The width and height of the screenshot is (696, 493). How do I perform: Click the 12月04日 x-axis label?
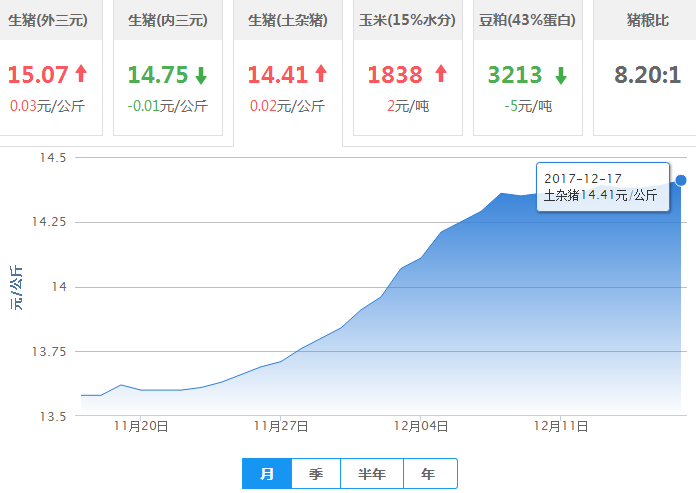click(x=420, y=425)
